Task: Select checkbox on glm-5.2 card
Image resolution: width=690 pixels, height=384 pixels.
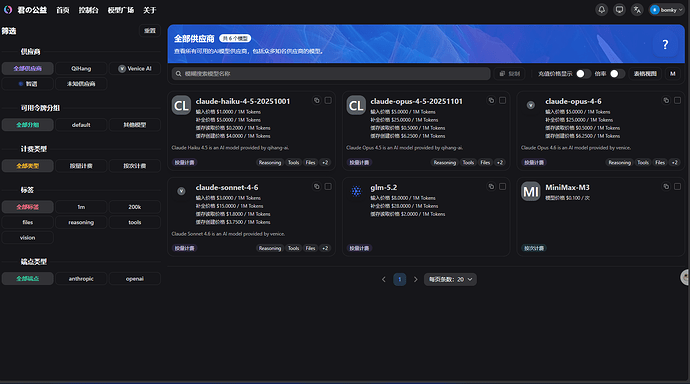Action: 503,187
